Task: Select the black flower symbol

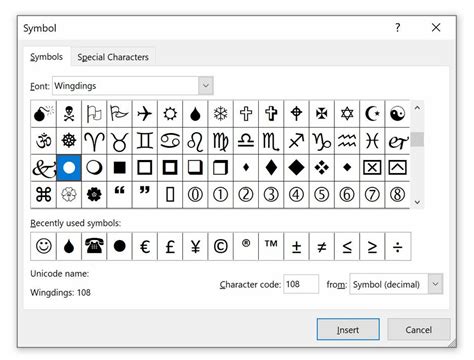Action: [x=94, y=195]
